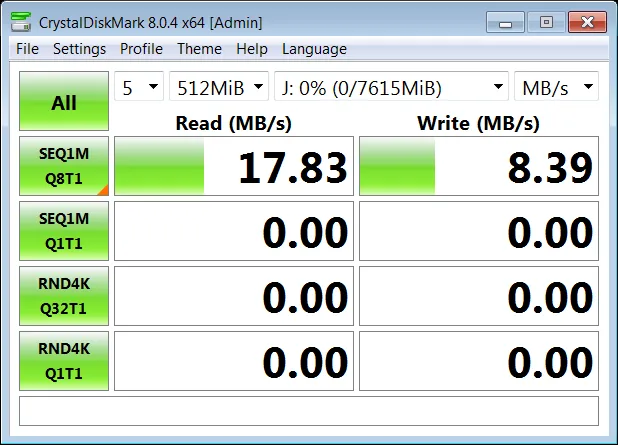Click the empty comment field at bottom

pyautogui.click(x=309, y=411)
